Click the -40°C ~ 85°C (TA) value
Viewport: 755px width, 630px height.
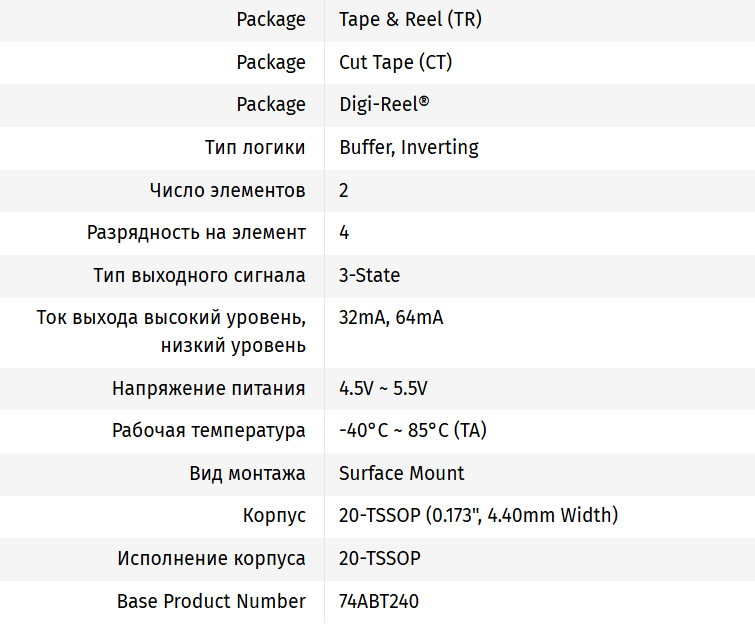click(x=412, y=430)
